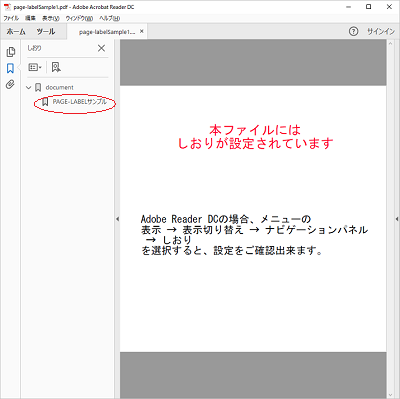Screen dimensions: 400x399
Task: Click the help question mark icon
Action: click(353, 31)
